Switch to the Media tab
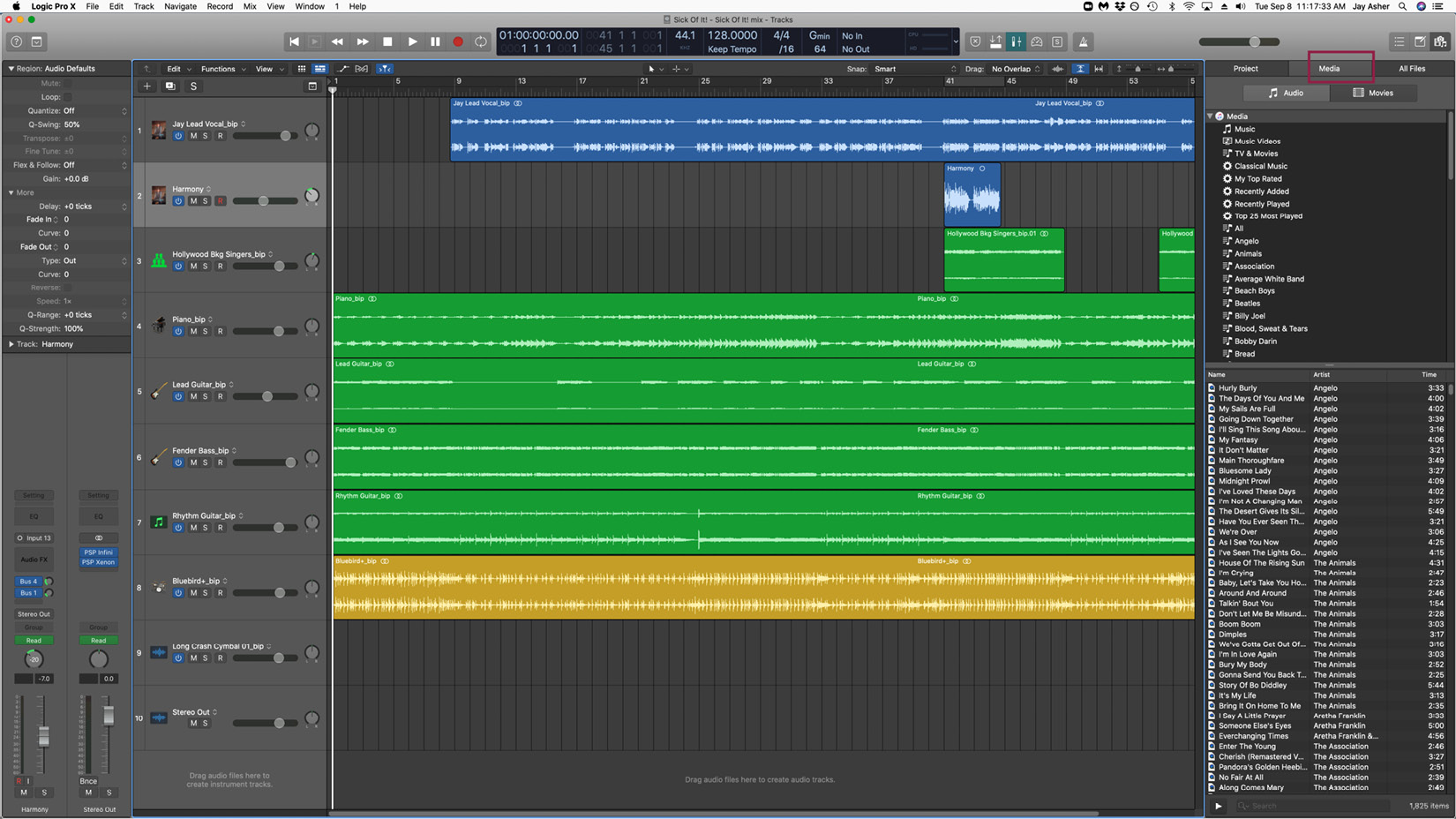 (x=1329, y=69)
